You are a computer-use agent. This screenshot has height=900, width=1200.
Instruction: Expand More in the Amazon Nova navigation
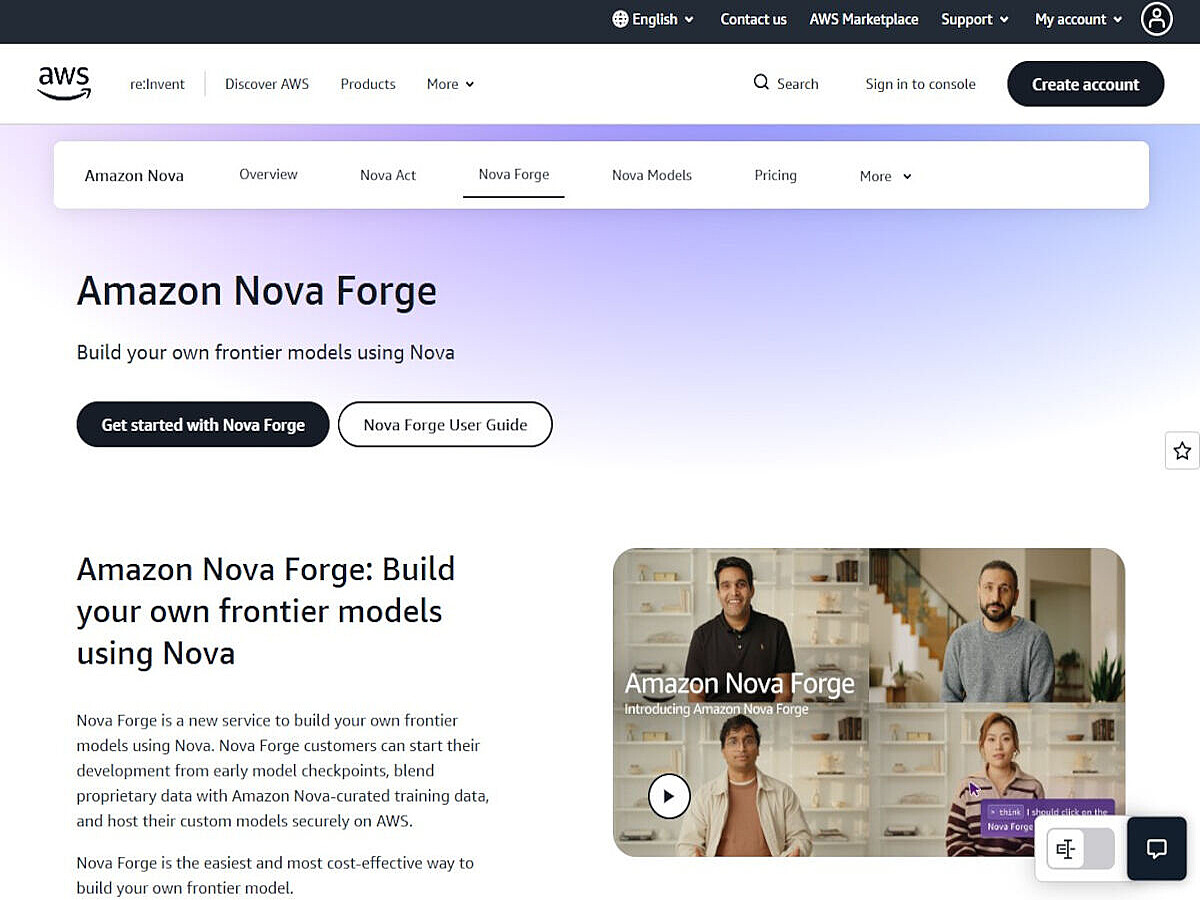point(886,176)
